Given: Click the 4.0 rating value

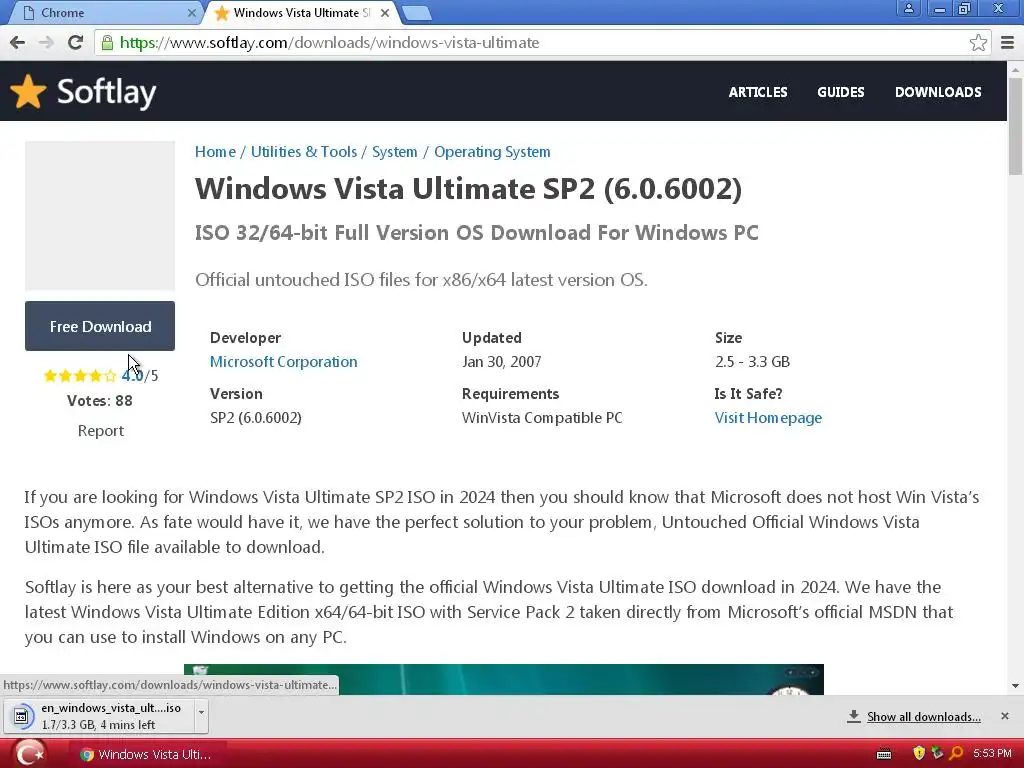Looking at the screenshot, I should 132,376.
